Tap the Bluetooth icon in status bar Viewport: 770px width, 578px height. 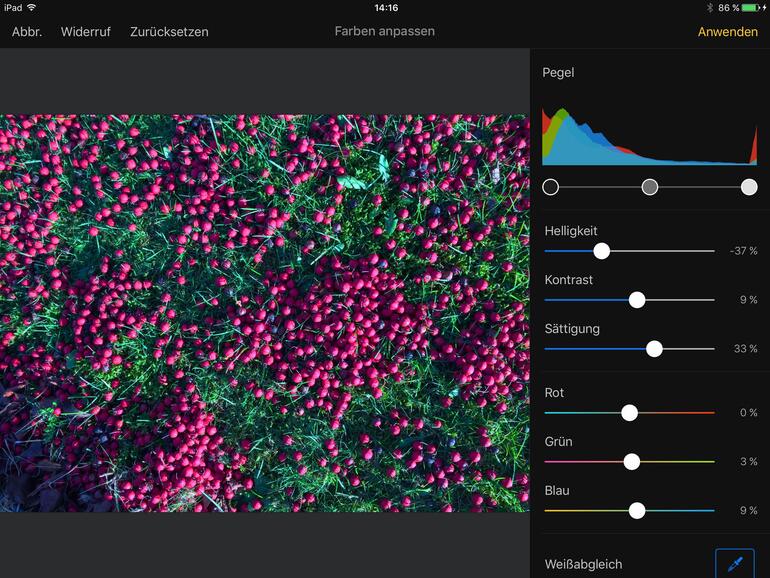click(x=708, y=8)
